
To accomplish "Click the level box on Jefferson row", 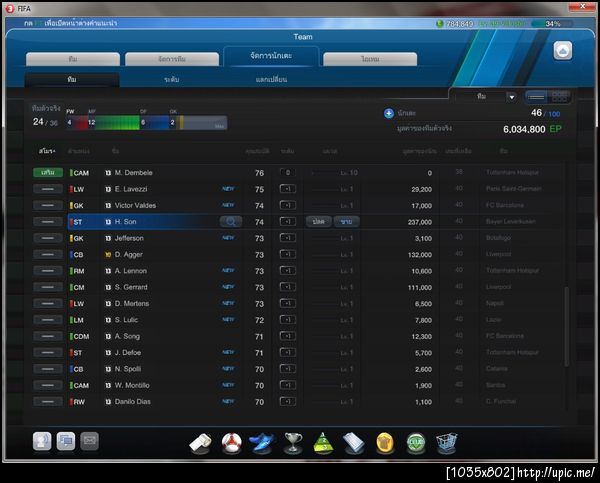I will tap(288, 238).
